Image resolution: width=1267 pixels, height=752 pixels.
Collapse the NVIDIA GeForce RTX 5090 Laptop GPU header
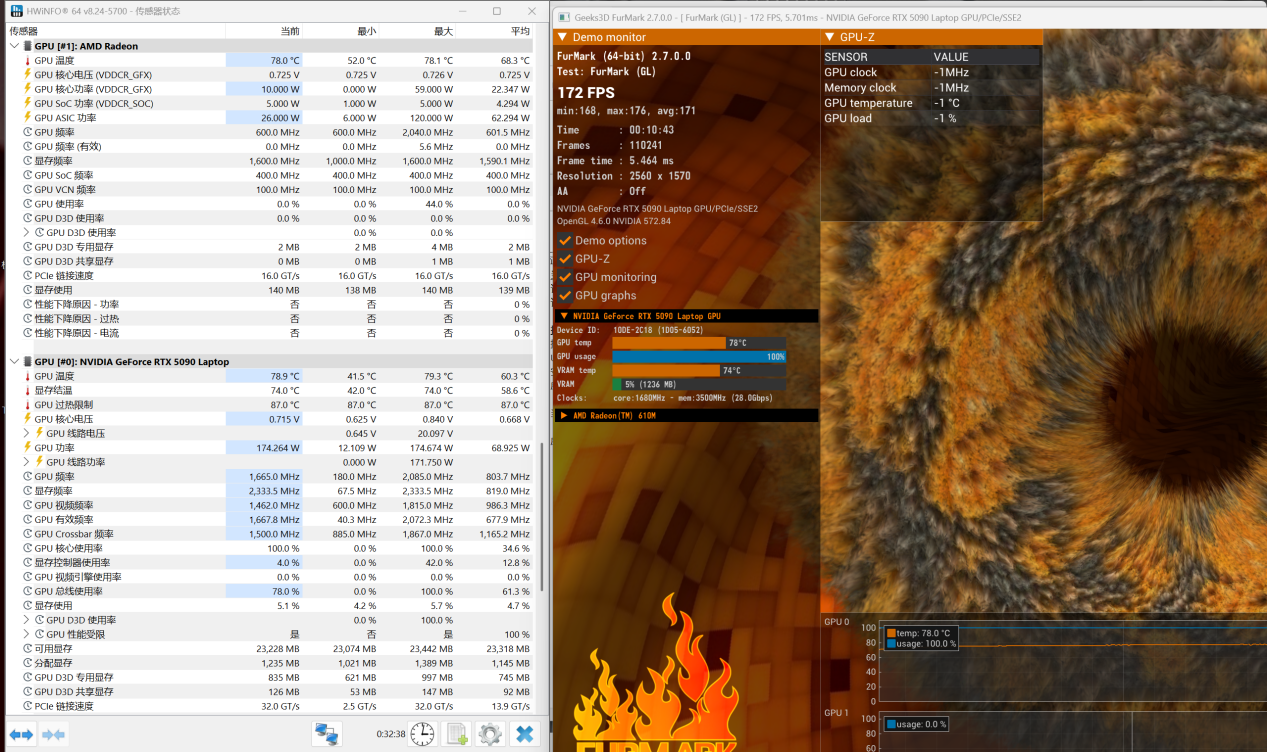point(564,316)
